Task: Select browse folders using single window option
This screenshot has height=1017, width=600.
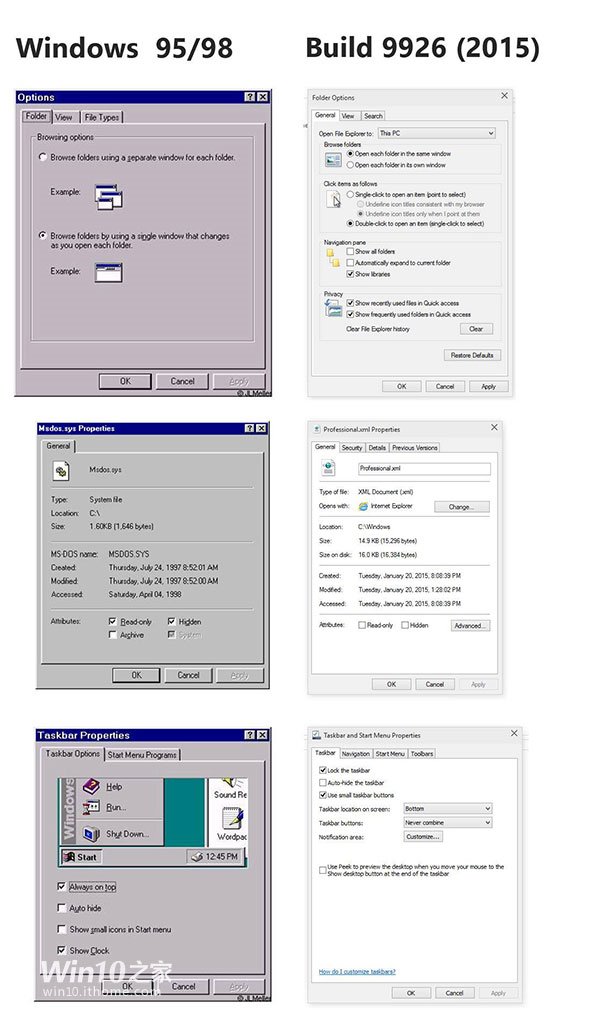Action: pyautogui.click(x=43, y=235)
